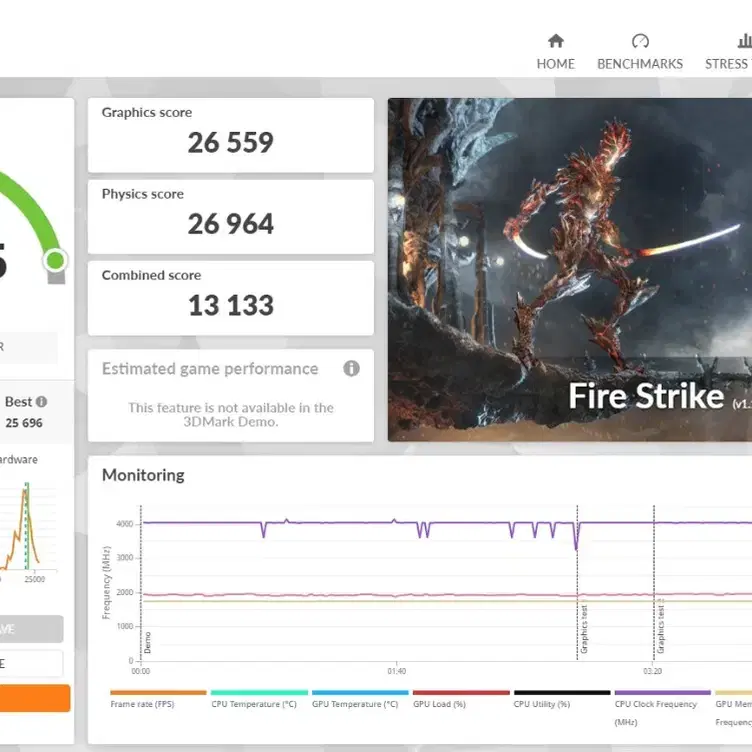This screenshot has height=752, width=752.
Task: Click the Fire Strike title text
Action: point(646,396)
